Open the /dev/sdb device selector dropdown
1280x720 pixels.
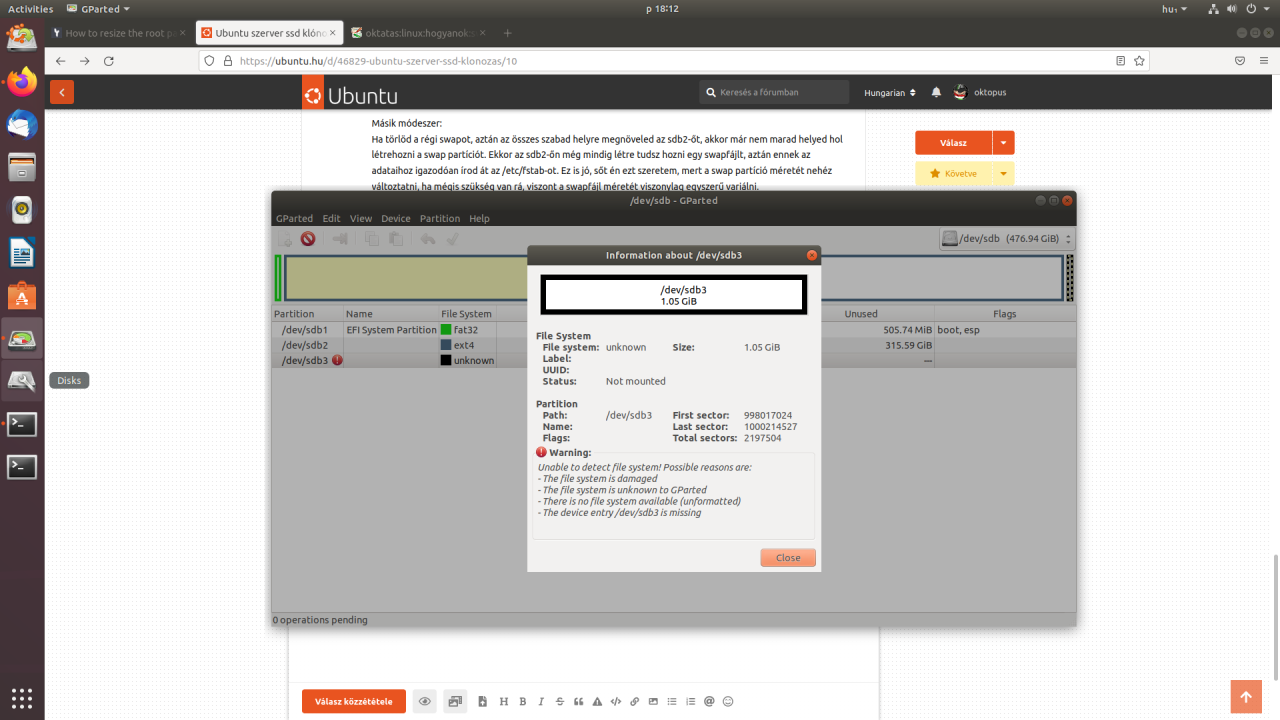pyautogui.click(x=1007, y=239)
